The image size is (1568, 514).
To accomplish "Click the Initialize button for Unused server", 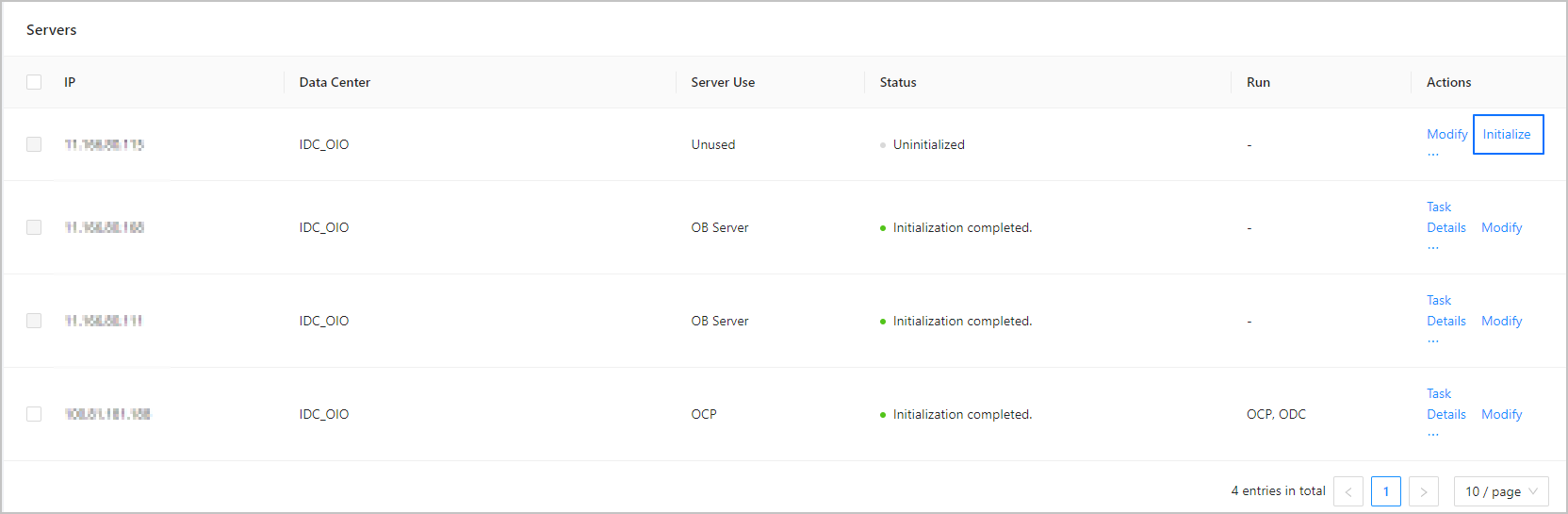I will point(1507,134).
